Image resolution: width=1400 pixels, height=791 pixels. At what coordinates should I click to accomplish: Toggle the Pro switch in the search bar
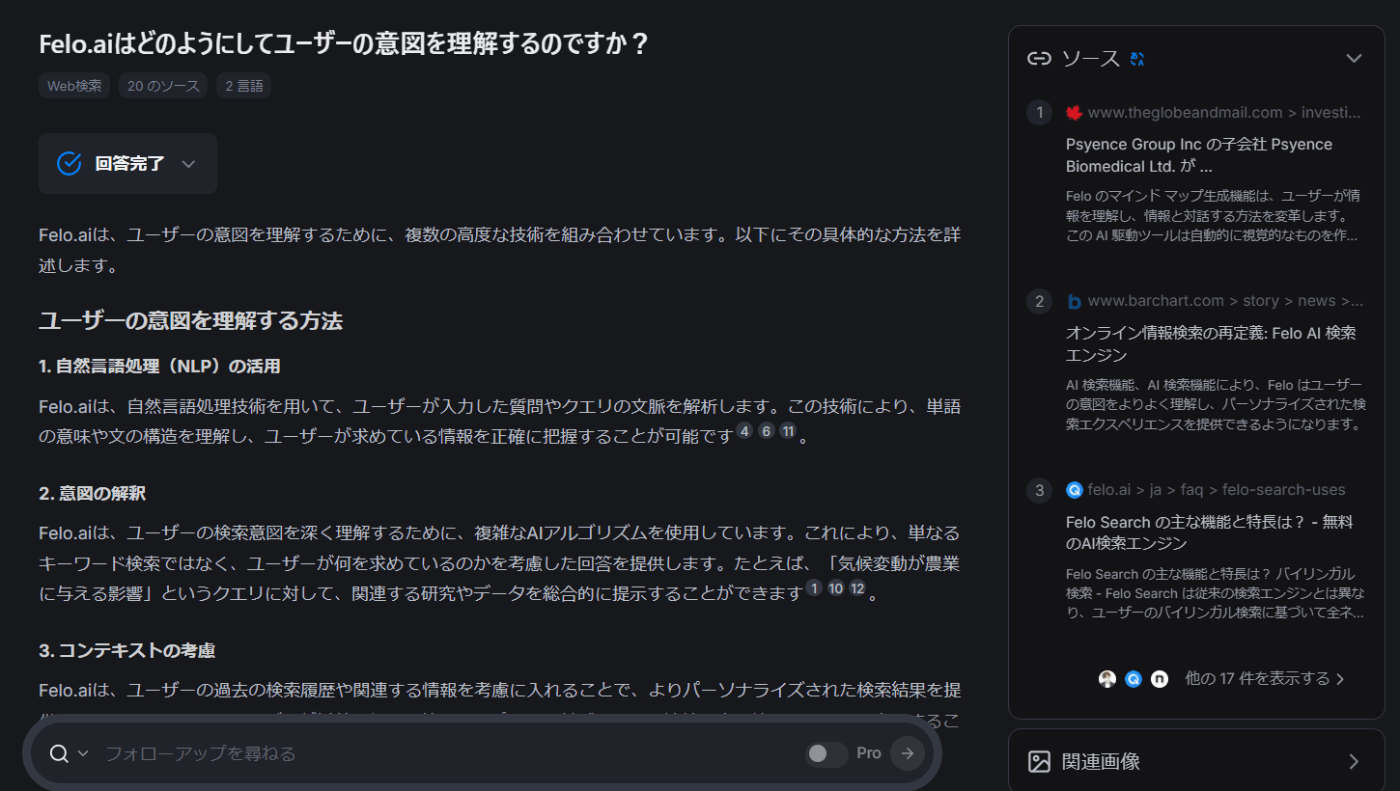827,753
